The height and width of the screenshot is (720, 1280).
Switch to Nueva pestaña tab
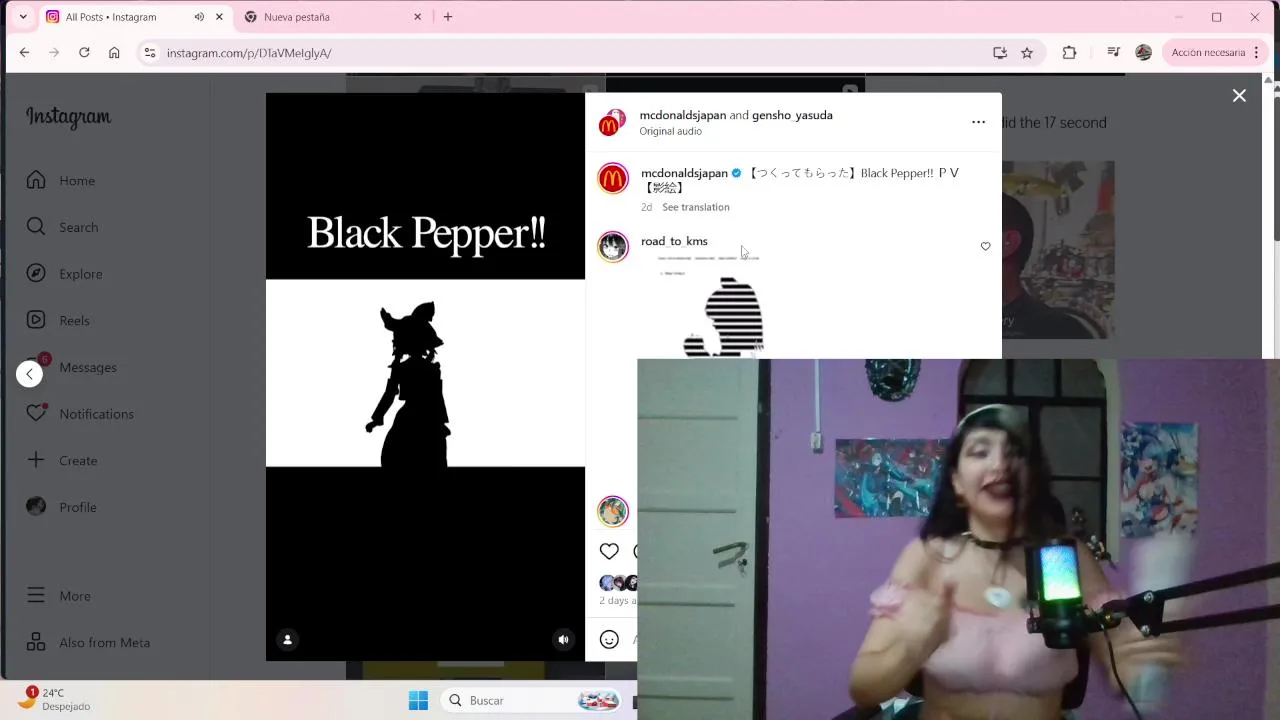[x=297, y=17]
